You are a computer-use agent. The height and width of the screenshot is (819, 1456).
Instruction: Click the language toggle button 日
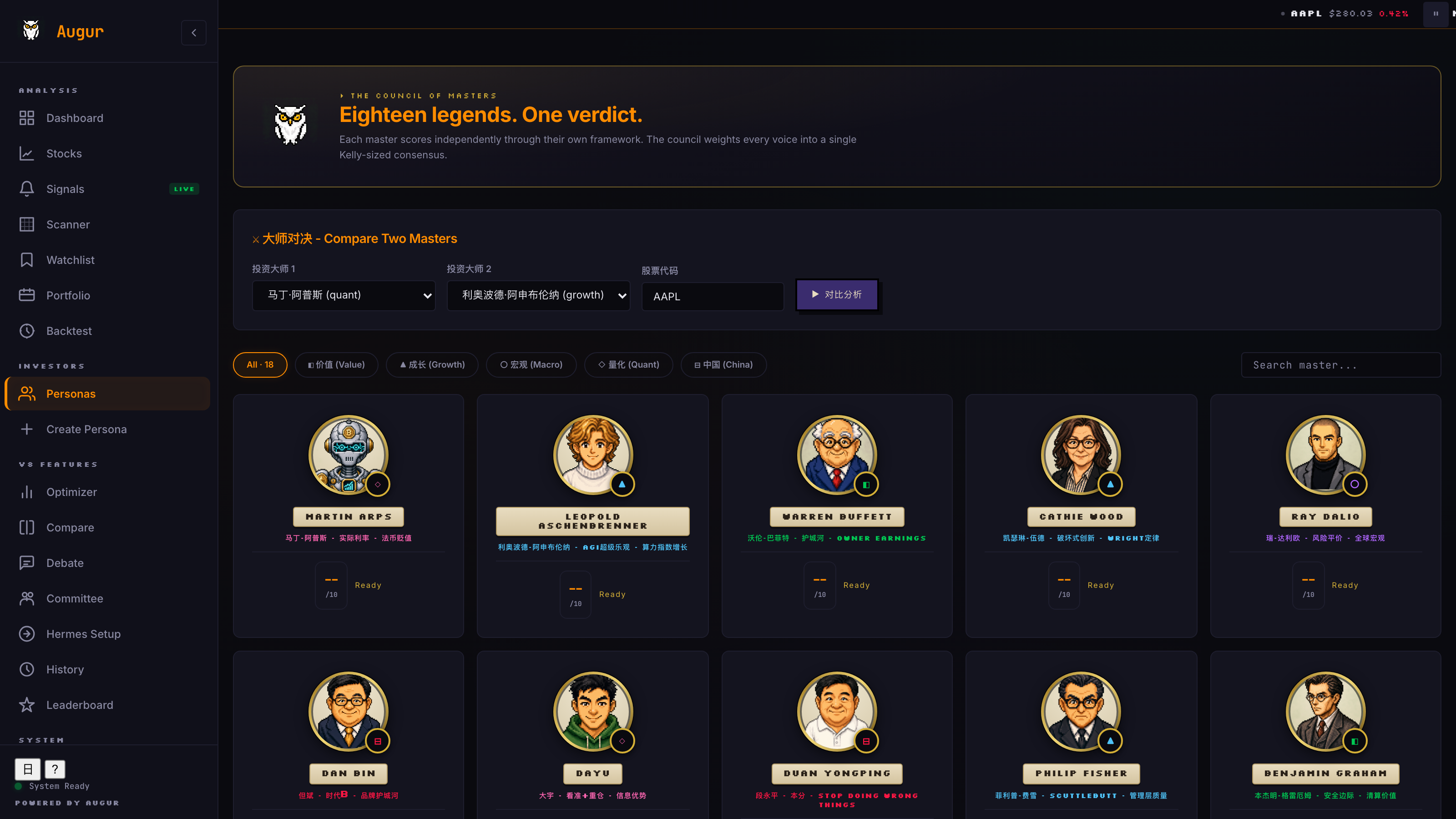(x=27, y=768)
